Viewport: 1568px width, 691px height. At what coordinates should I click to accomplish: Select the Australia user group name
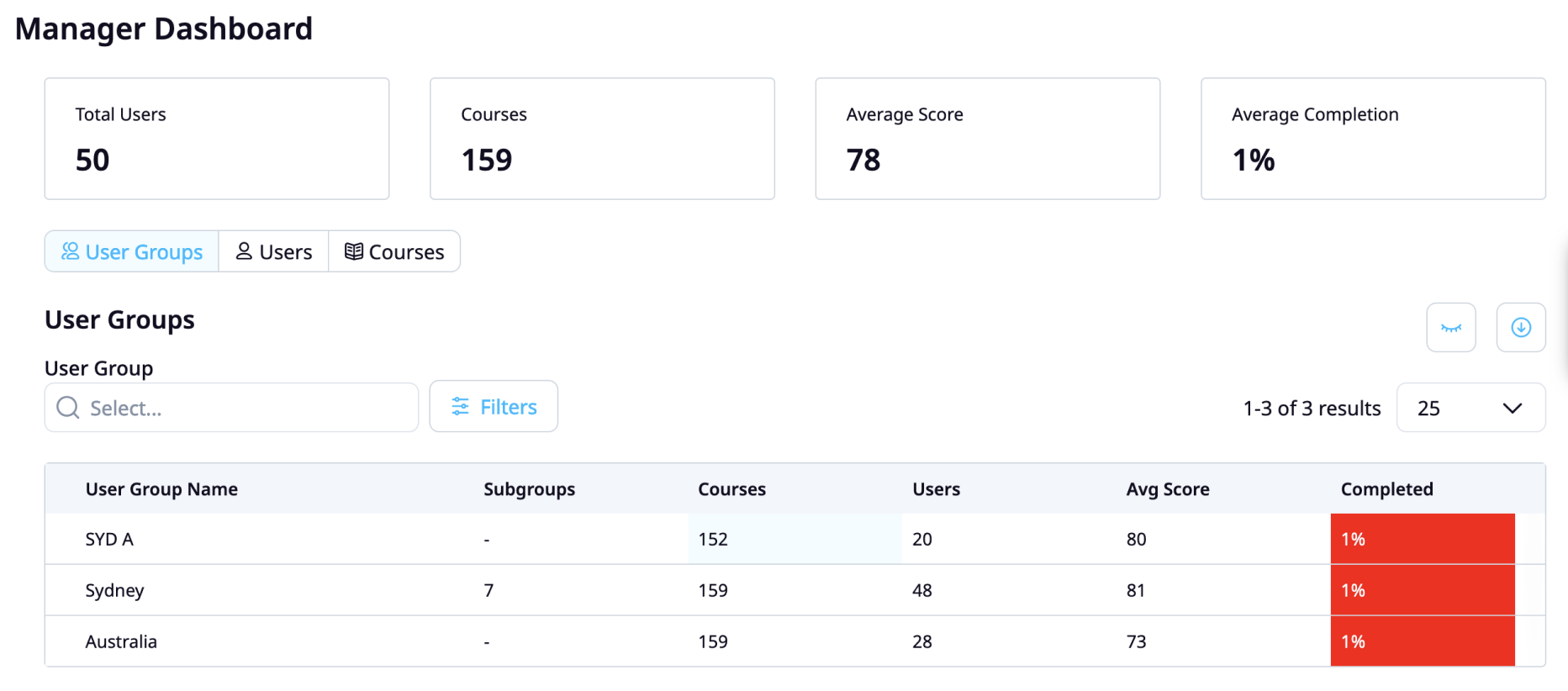click(x=121, y=641)
